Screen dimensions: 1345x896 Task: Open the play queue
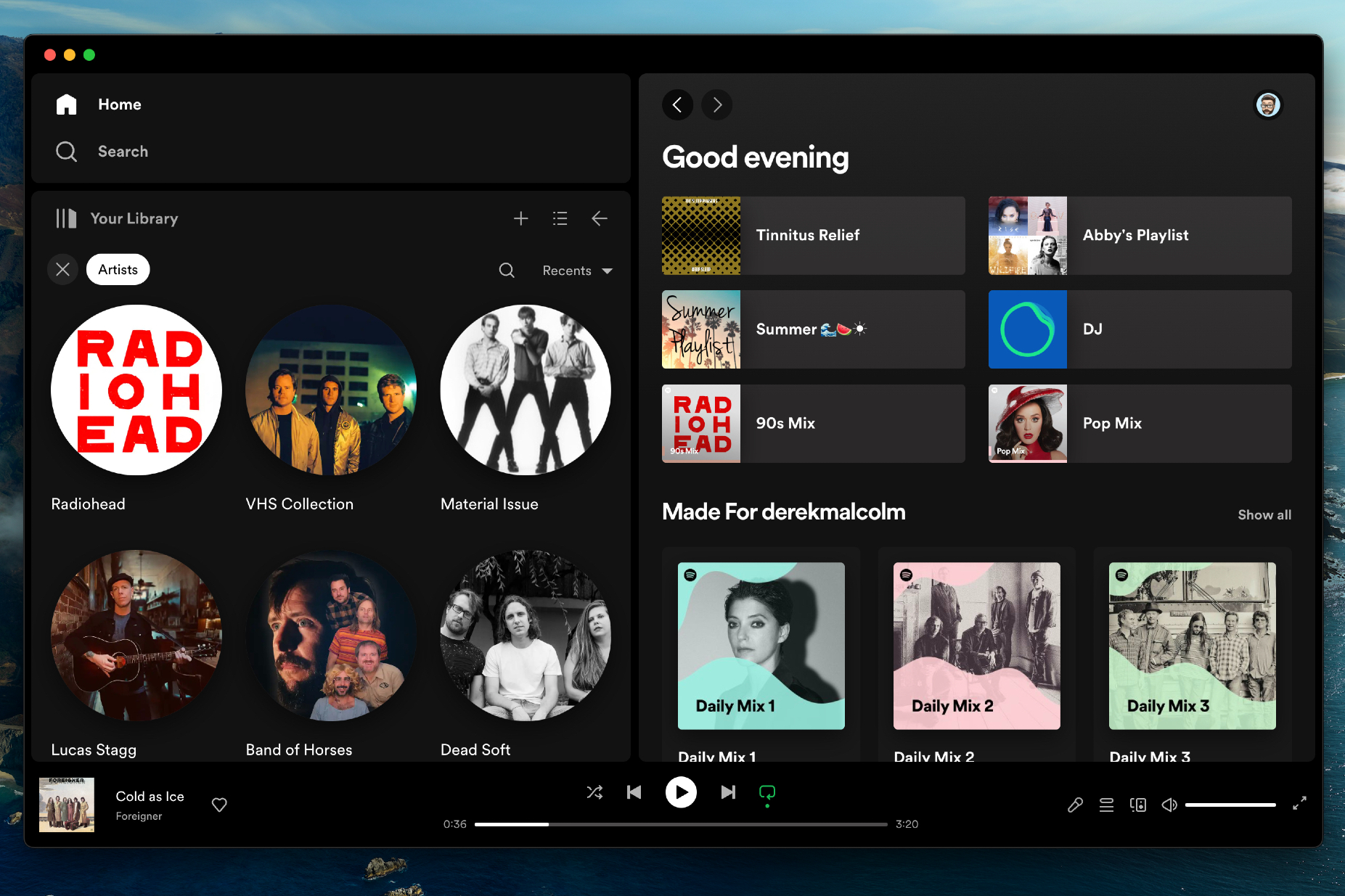[1106, 805]
